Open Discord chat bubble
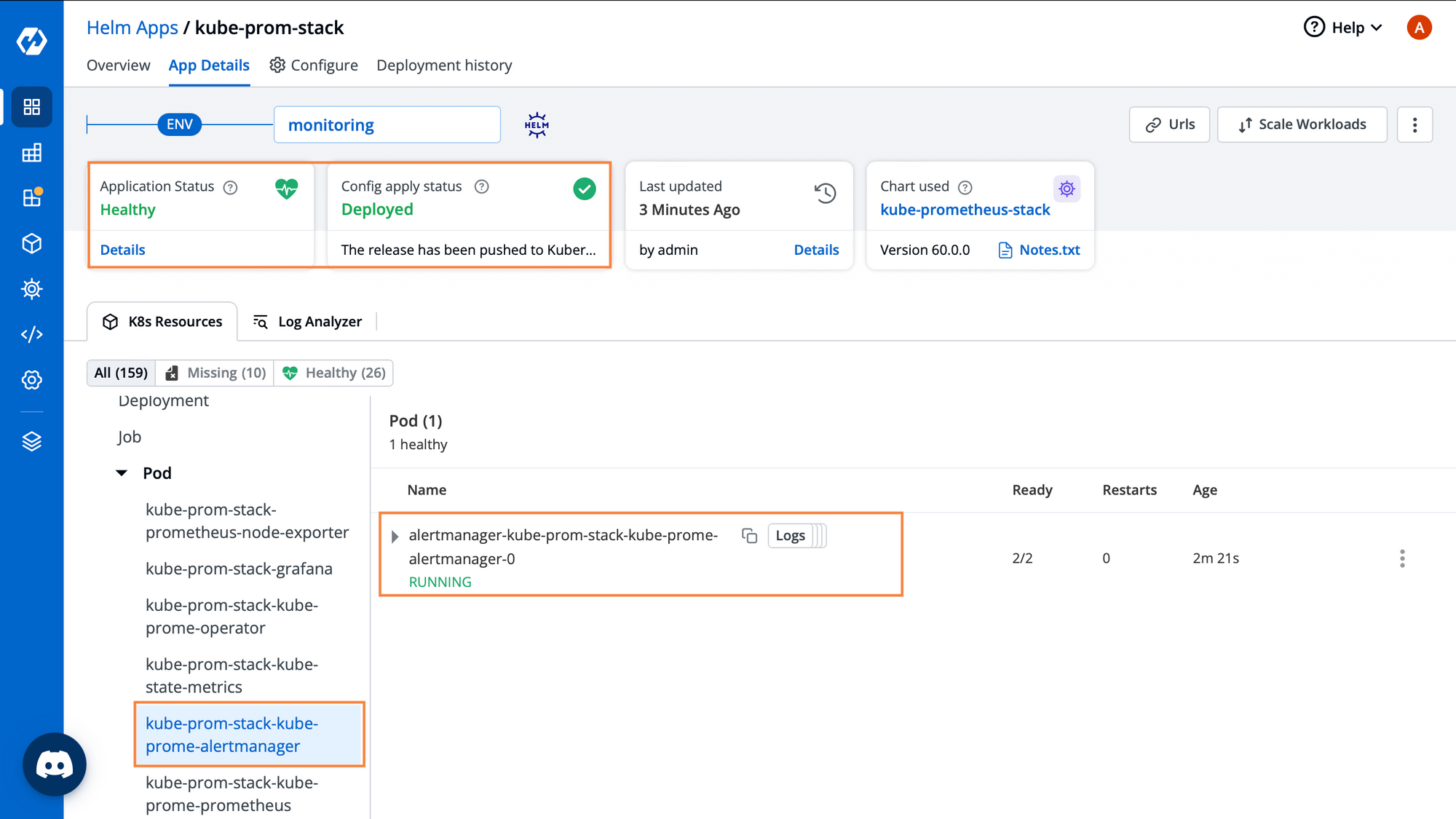The image size is (1456, 819). pos(55,764)
